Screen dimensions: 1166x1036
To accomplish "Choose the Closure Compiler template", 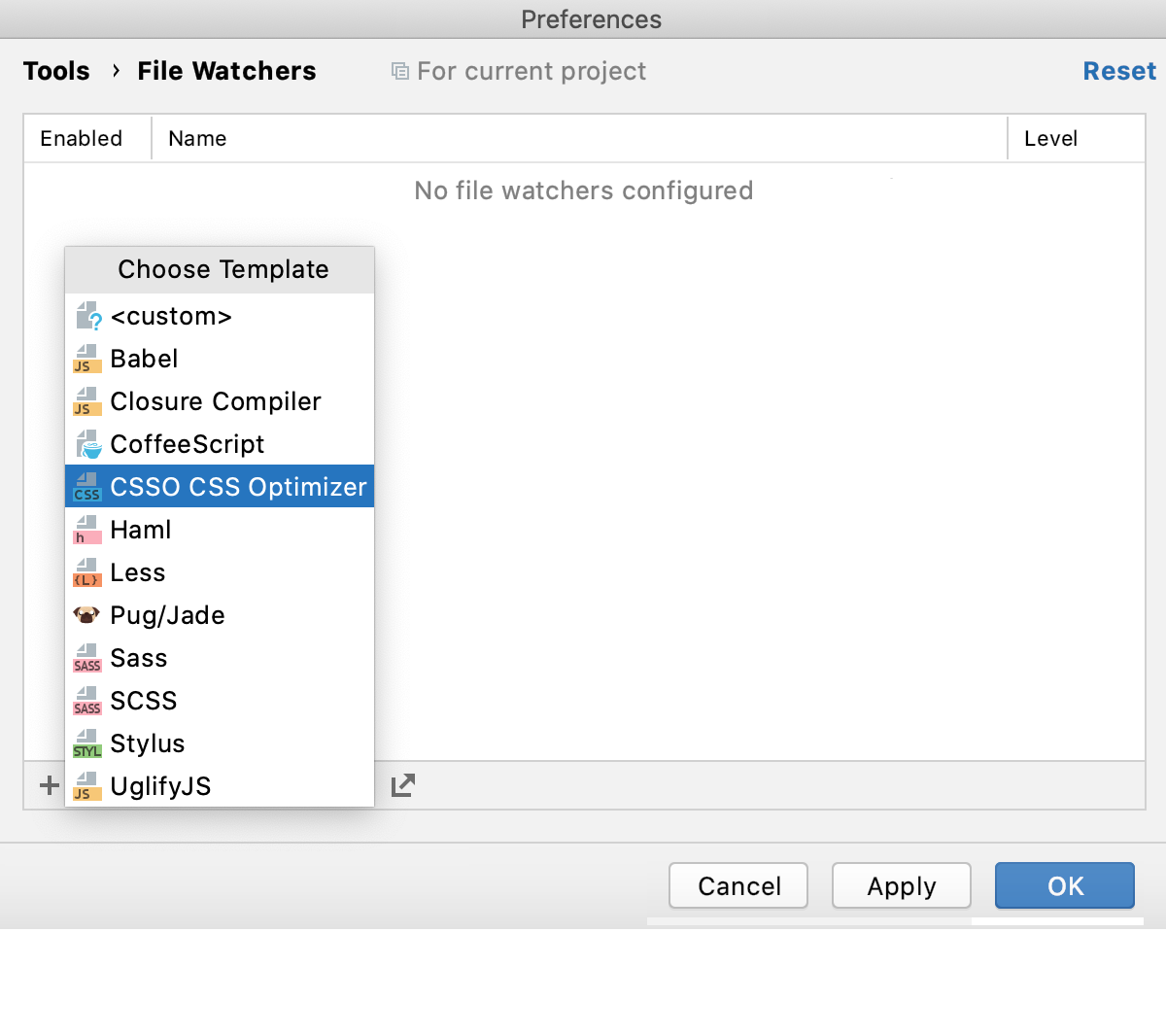I will coord(215,401).
